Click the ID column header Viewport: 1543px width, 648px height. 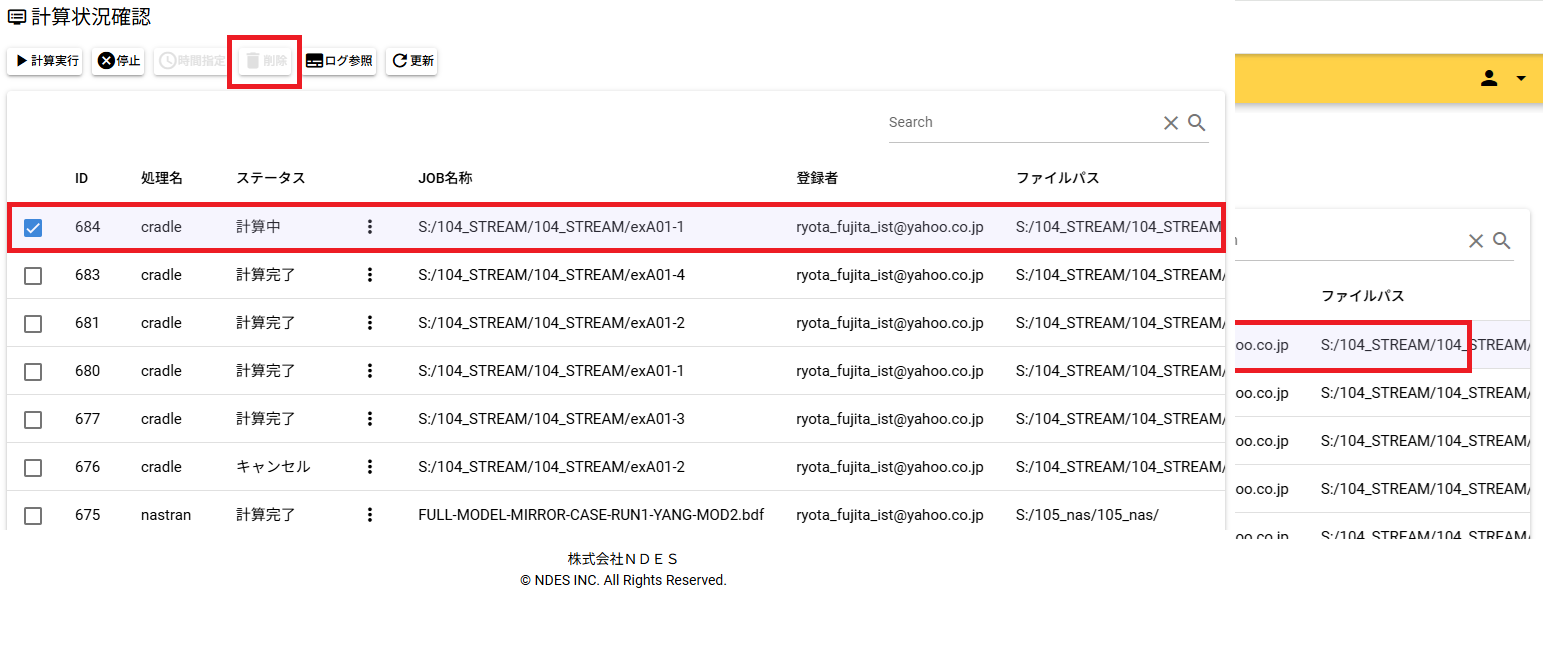(81, 178)
